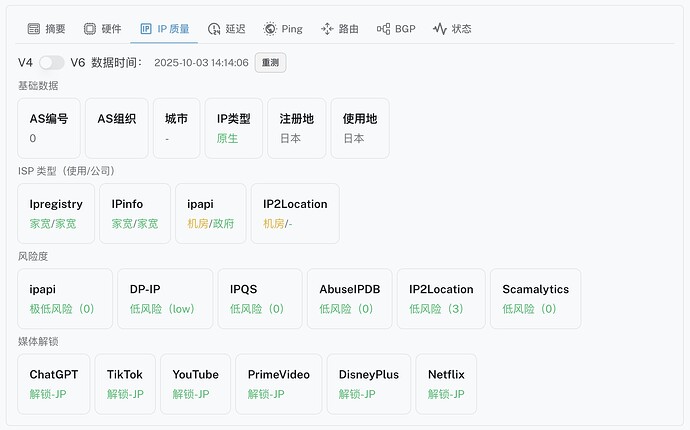690x430 pixels.
Task: Click the V6 label
Action: coord(77,62)
